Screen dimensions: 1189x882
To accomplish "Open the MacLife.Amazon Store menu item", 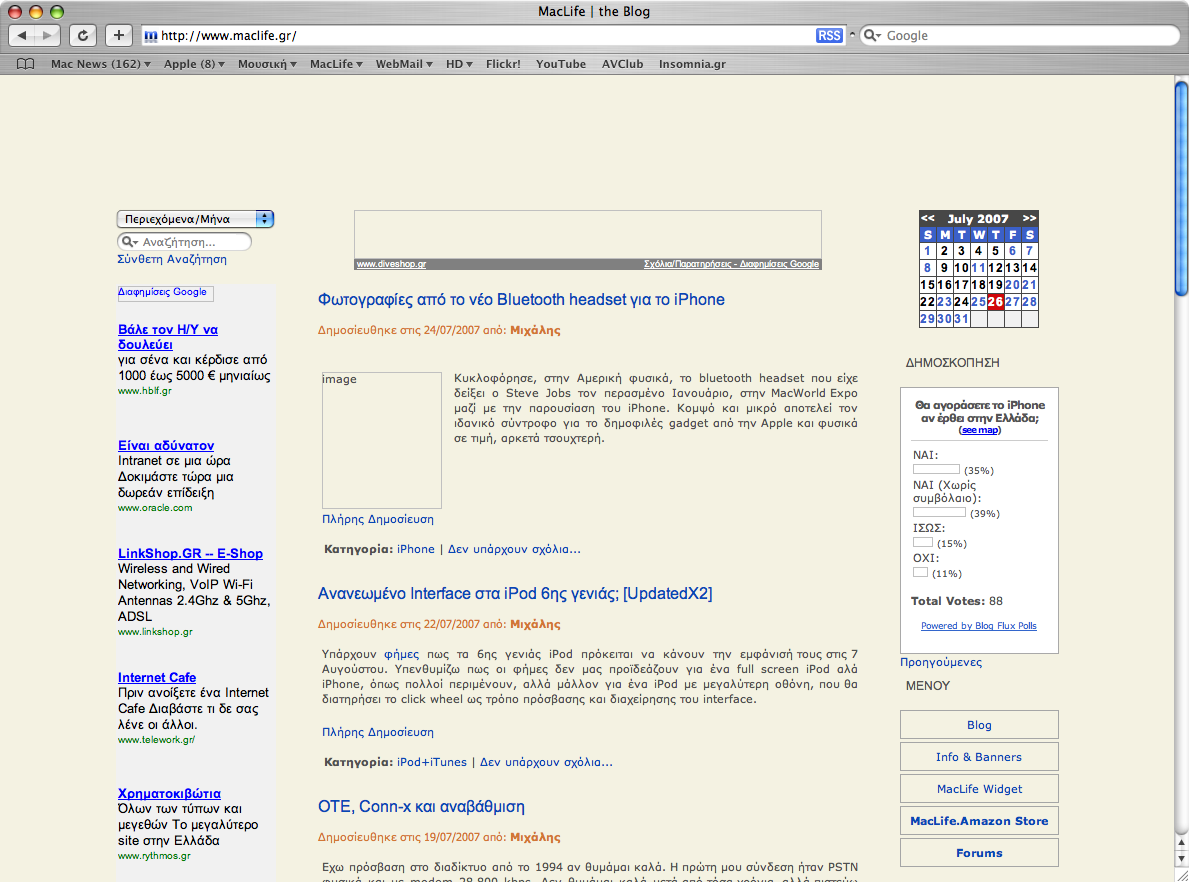I will click(979, 821).
